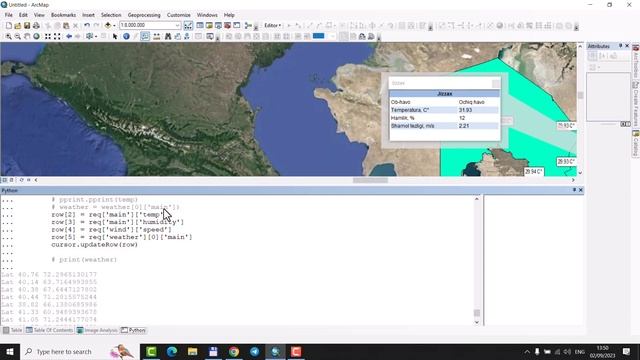
Task: Expand the Select Features dropdown arrow
Action: pos(96,37)
